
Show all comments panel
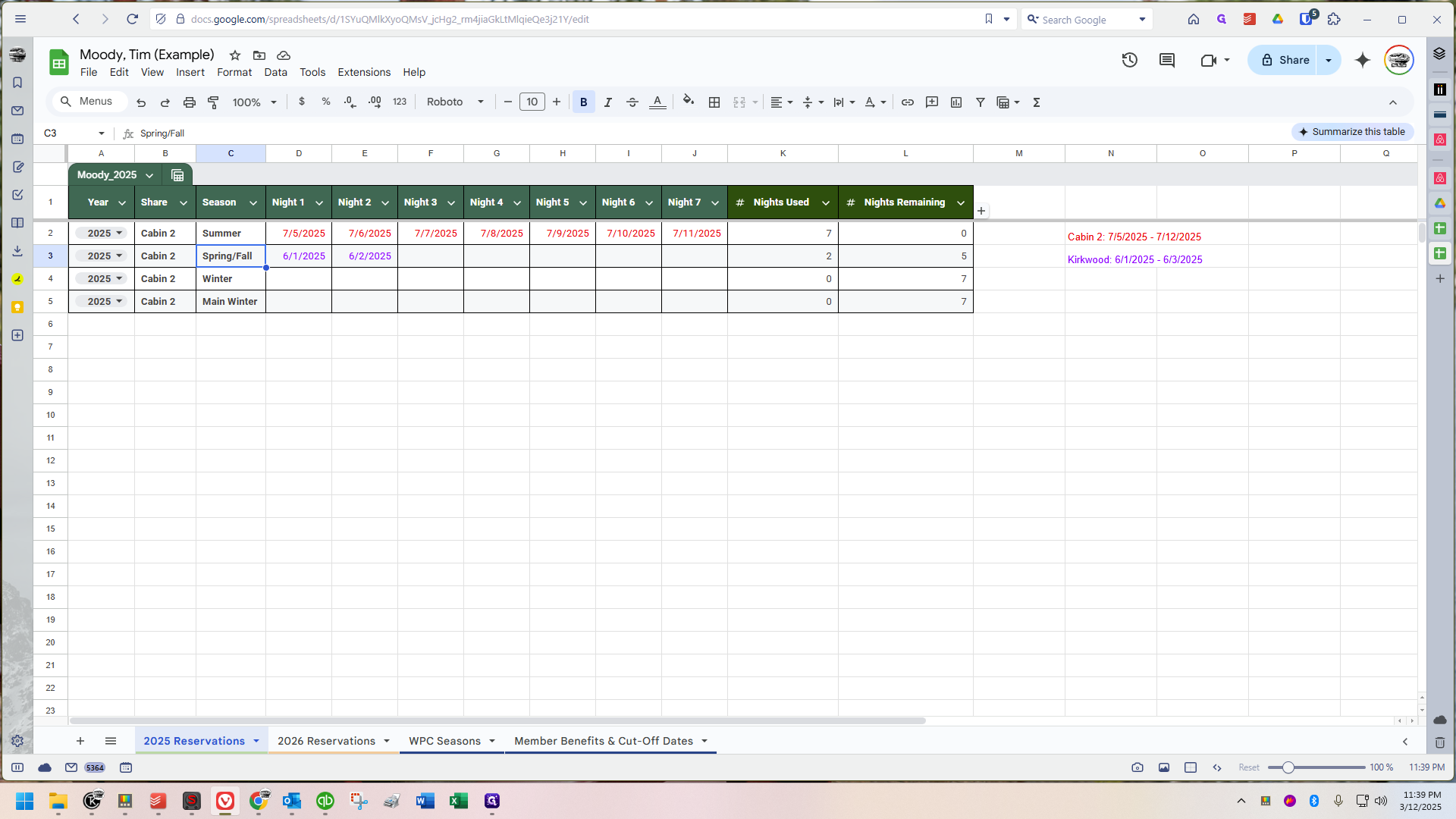pyautogui.click(x=1167, y=60)
